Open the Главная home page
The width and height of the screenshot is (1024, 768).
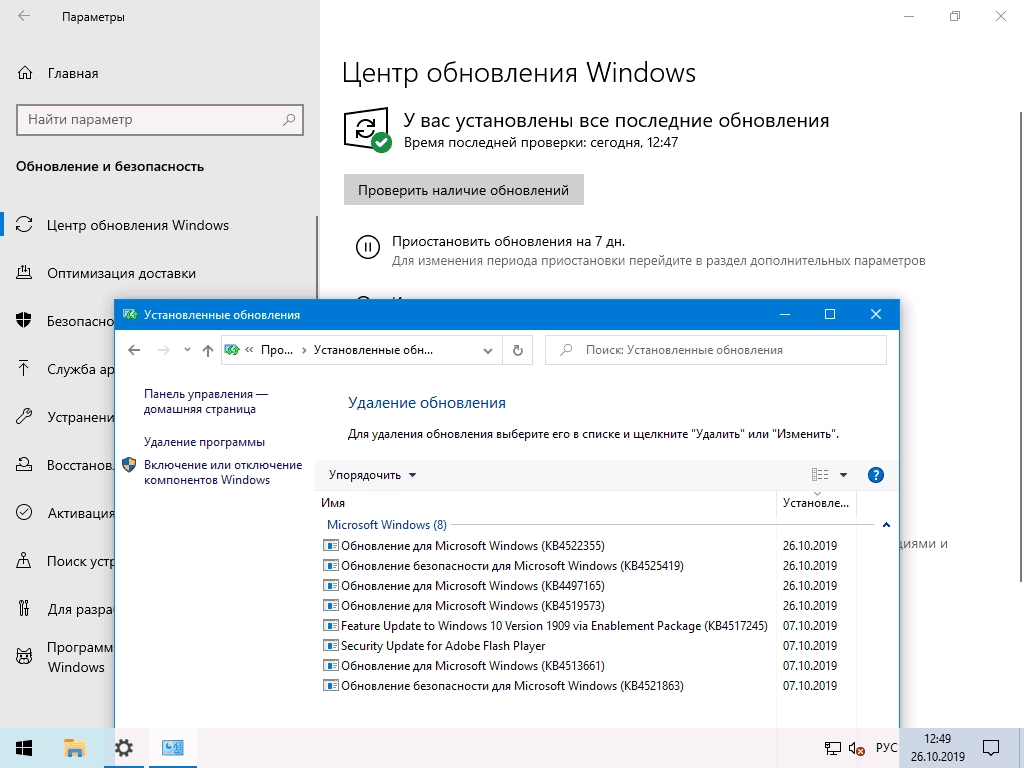pyautogui.click(x=72, y=73)
